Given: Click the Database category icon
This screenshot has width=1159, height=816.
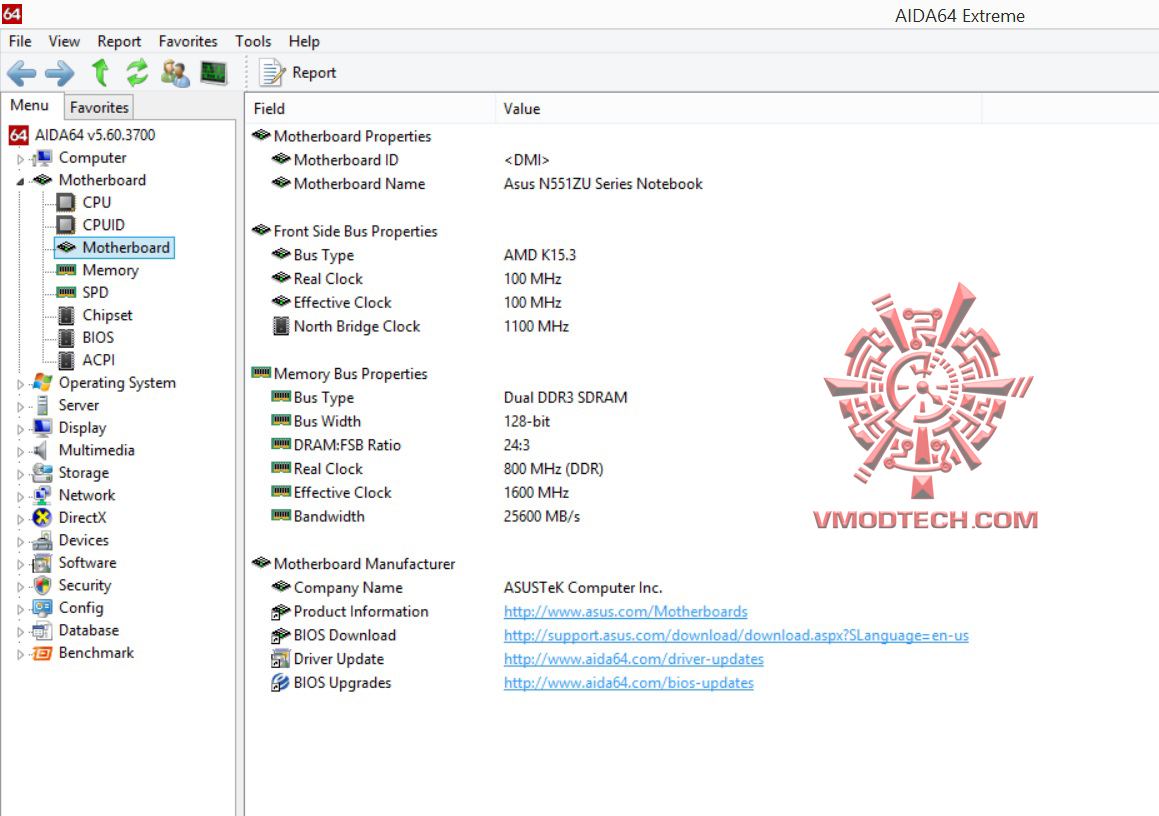Looking at the screenshot, I should 43,630.
